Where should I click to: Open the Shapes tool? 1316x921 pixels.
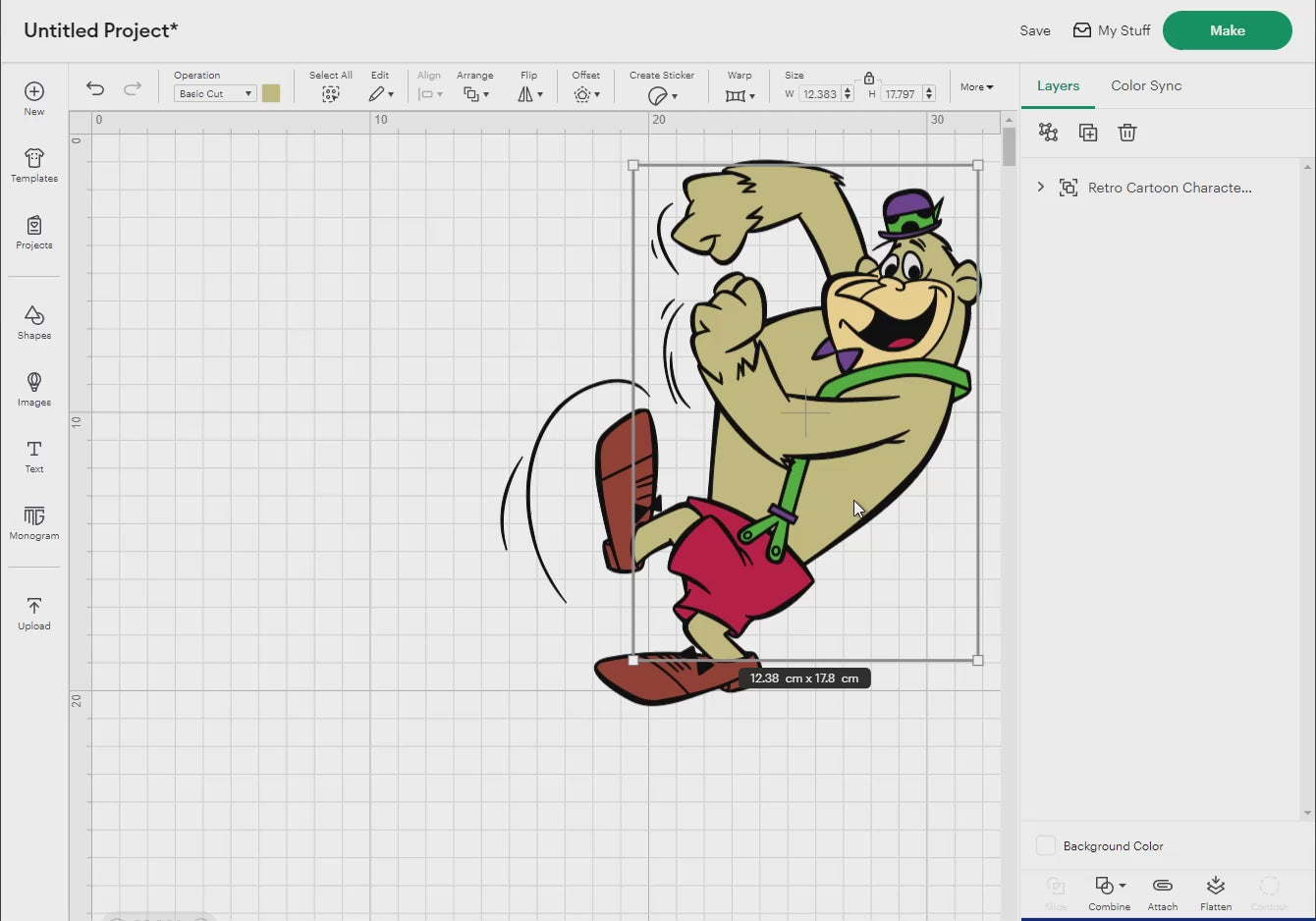tap(34, 322)
